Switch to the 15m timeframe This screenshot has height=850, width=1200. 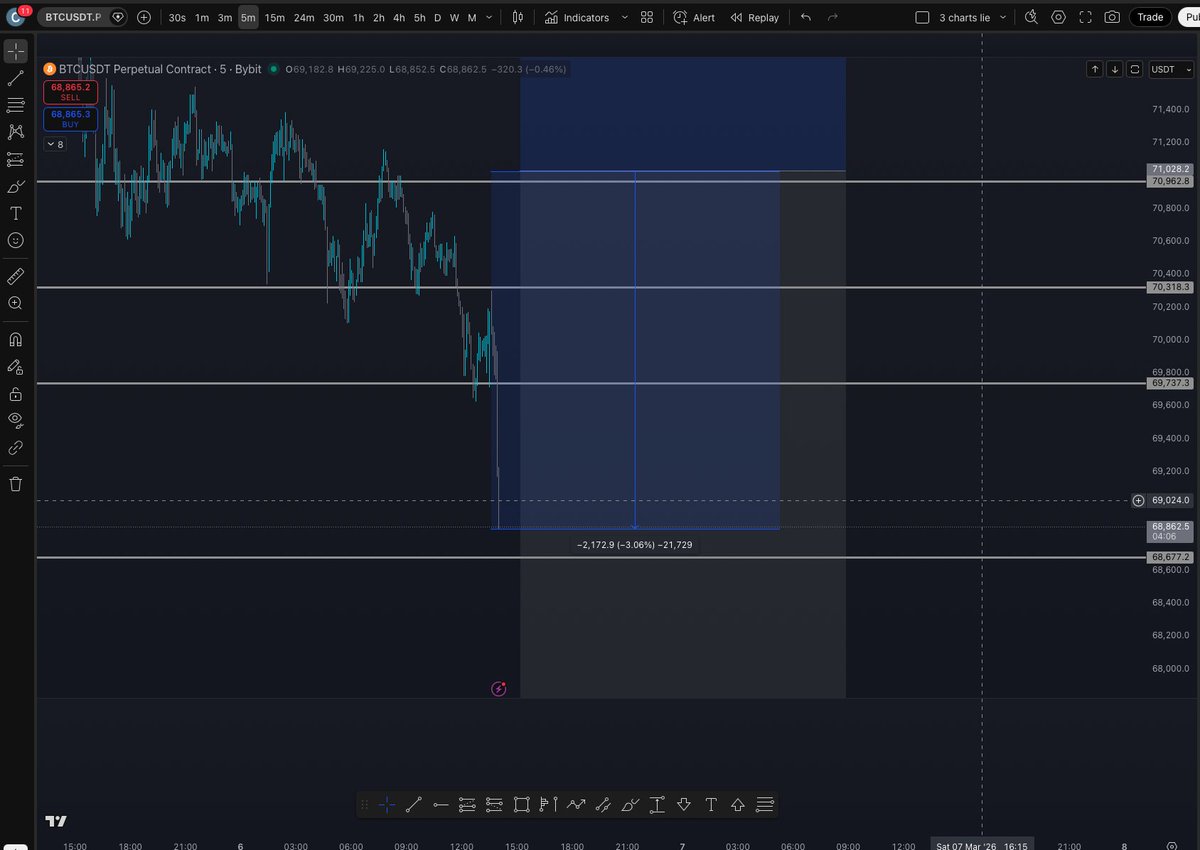coord(274,17)
